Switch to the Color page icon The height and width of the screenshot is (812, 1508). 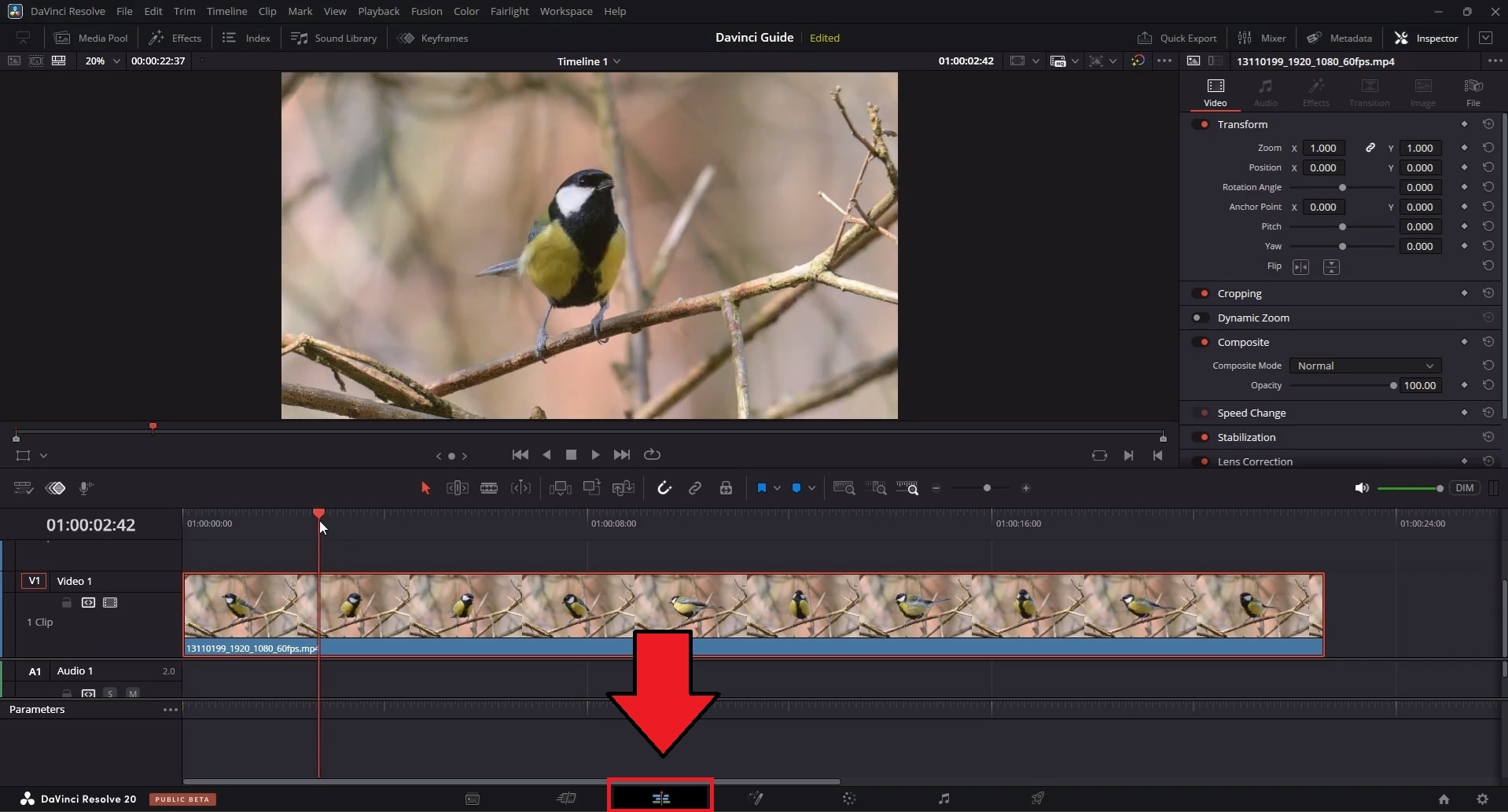(849, 799)
